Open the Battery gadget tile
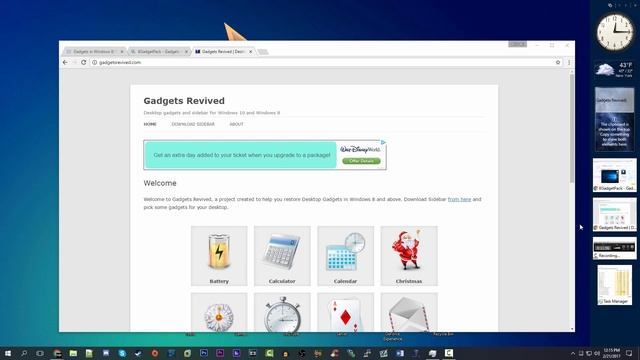This screenshot has height=360, width=640. coord(219,256)
